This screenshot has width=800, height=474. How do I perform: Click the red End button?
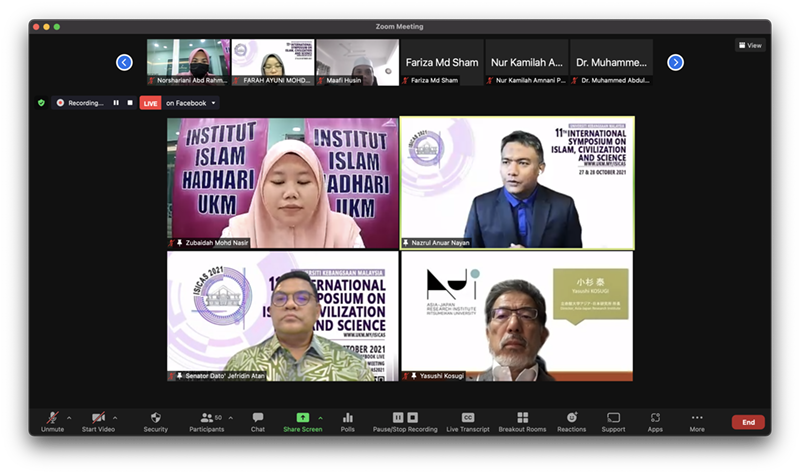748,422
